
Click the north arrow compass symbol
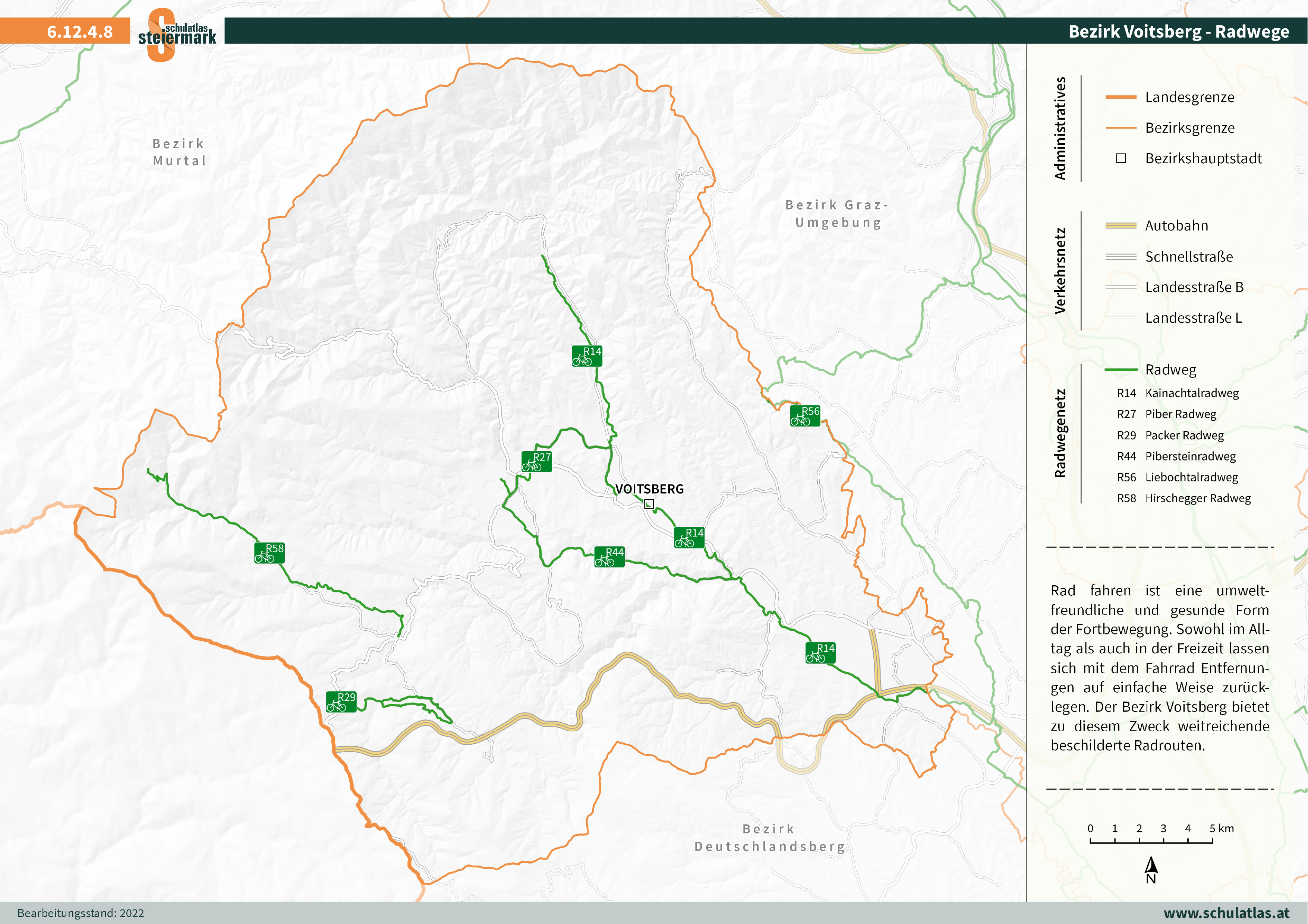point(1151,869)
